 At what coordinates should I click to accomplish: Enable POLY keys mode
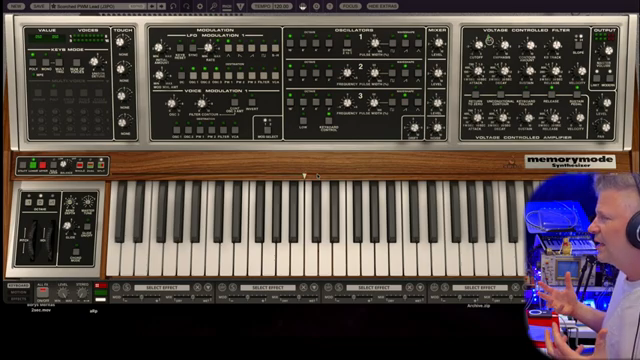pos(33,62)
